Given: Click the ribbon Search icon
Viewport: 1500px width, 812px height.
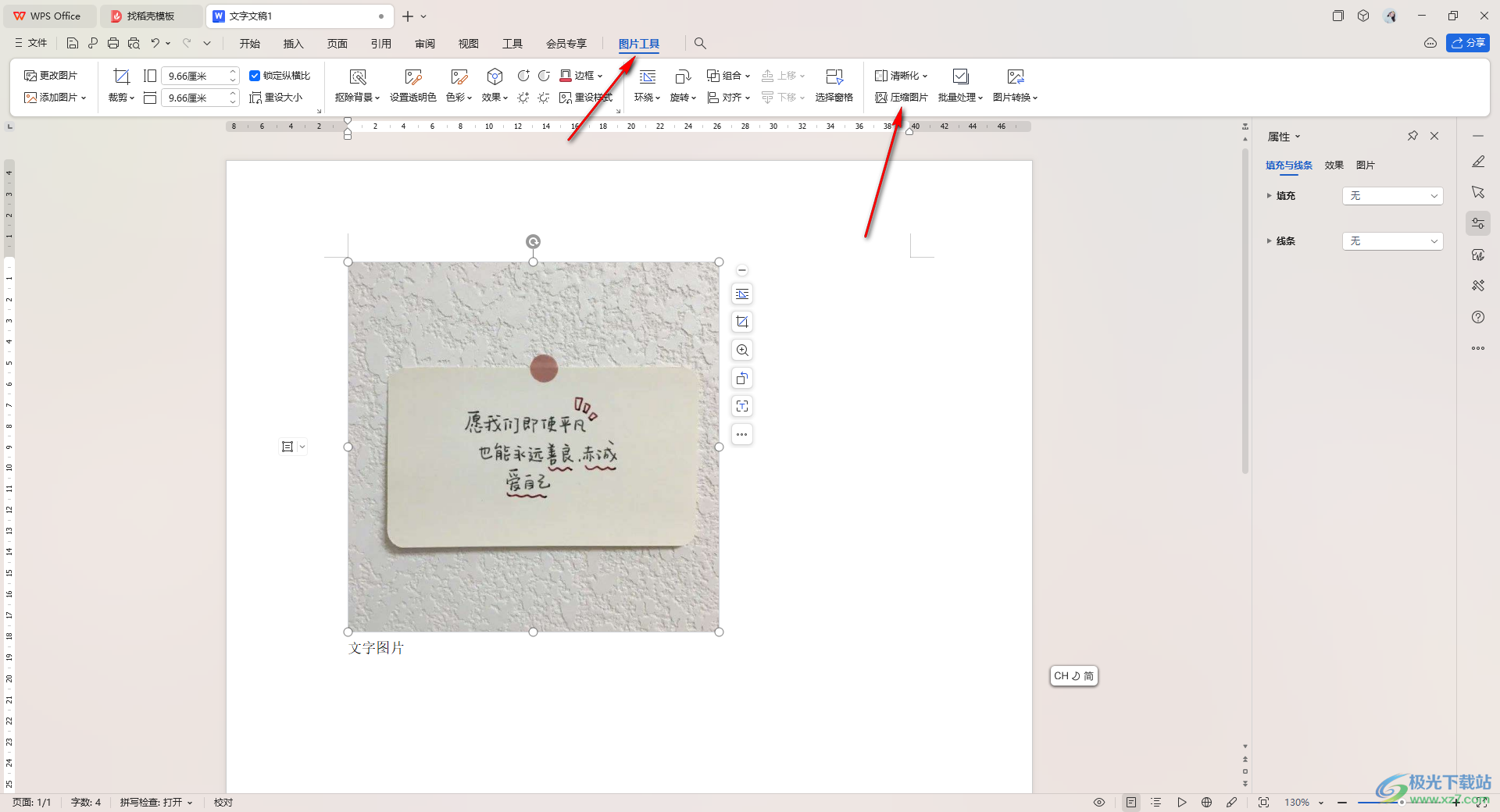Looking at the screenshot, I should [x=701, y=44].
